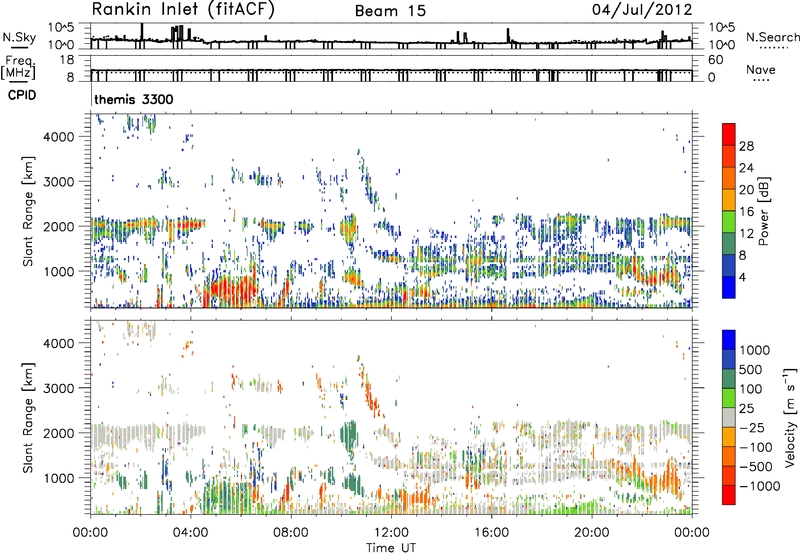Click the "Velocity [m s-1]" colorbar title
The height and width of the screenshot is (554, 800).
tap(790, 417)
